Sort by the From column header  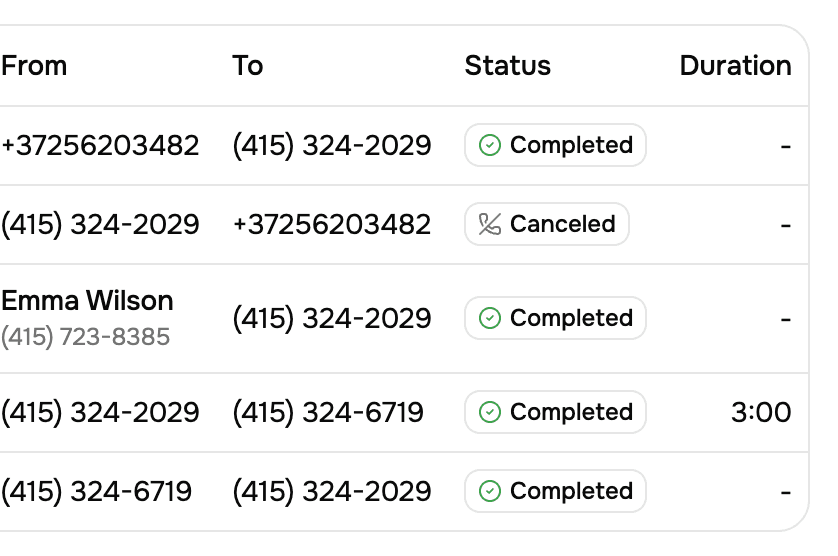pos(34,66)
